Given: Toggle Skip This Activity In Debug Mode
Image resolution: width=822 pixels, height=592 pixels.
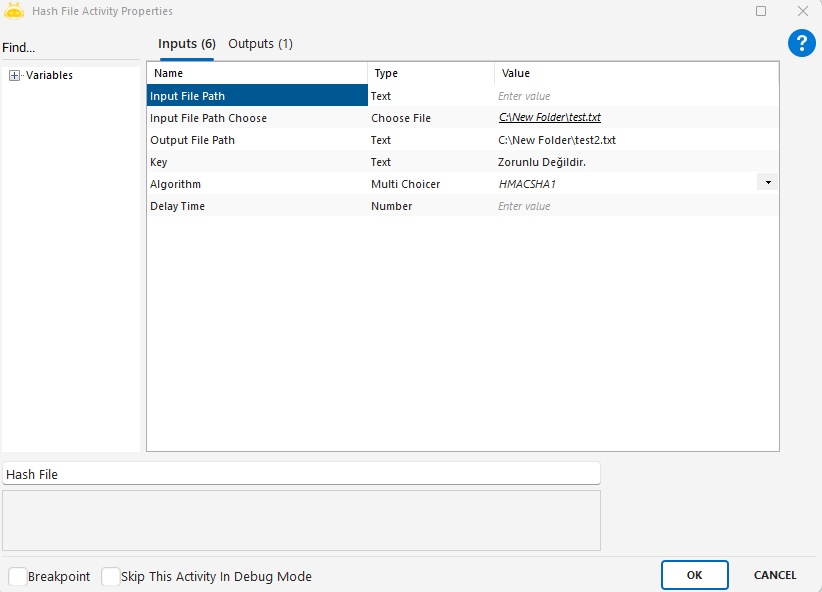Looking at the screenshot, I should click(110, 577).
